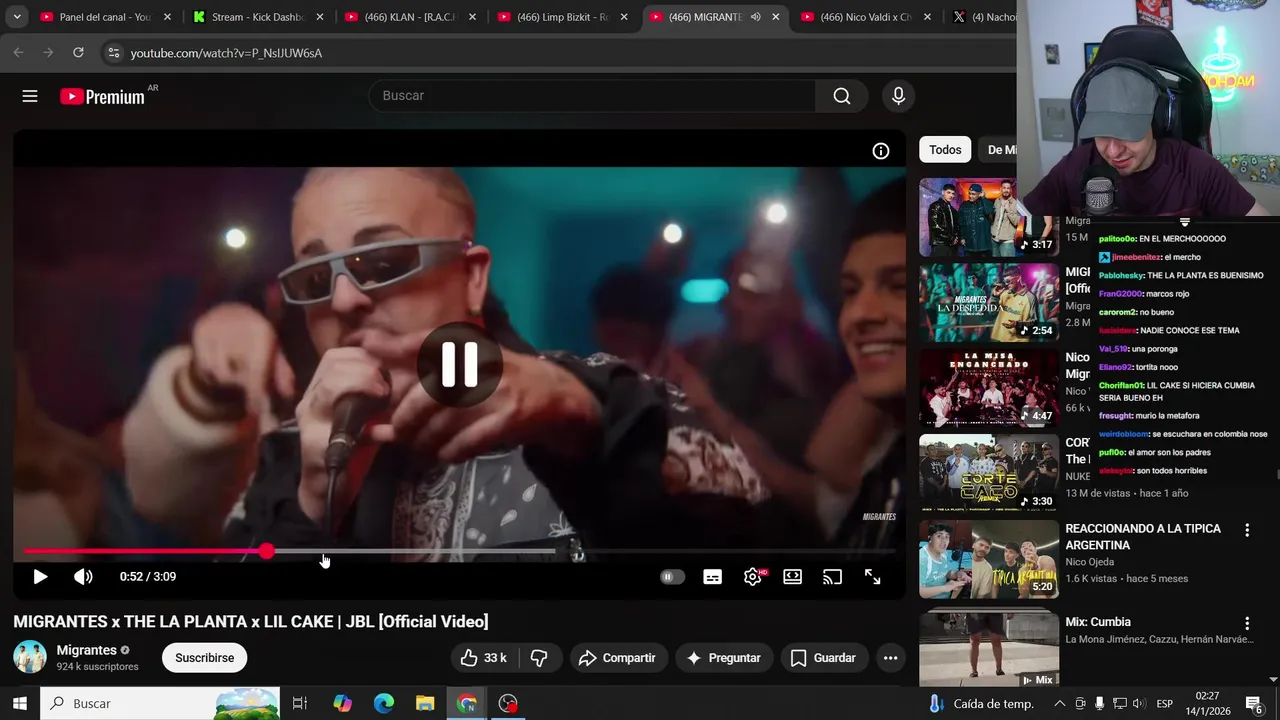Open the 3:17 recommended video thumbnail

click(989, 217)
